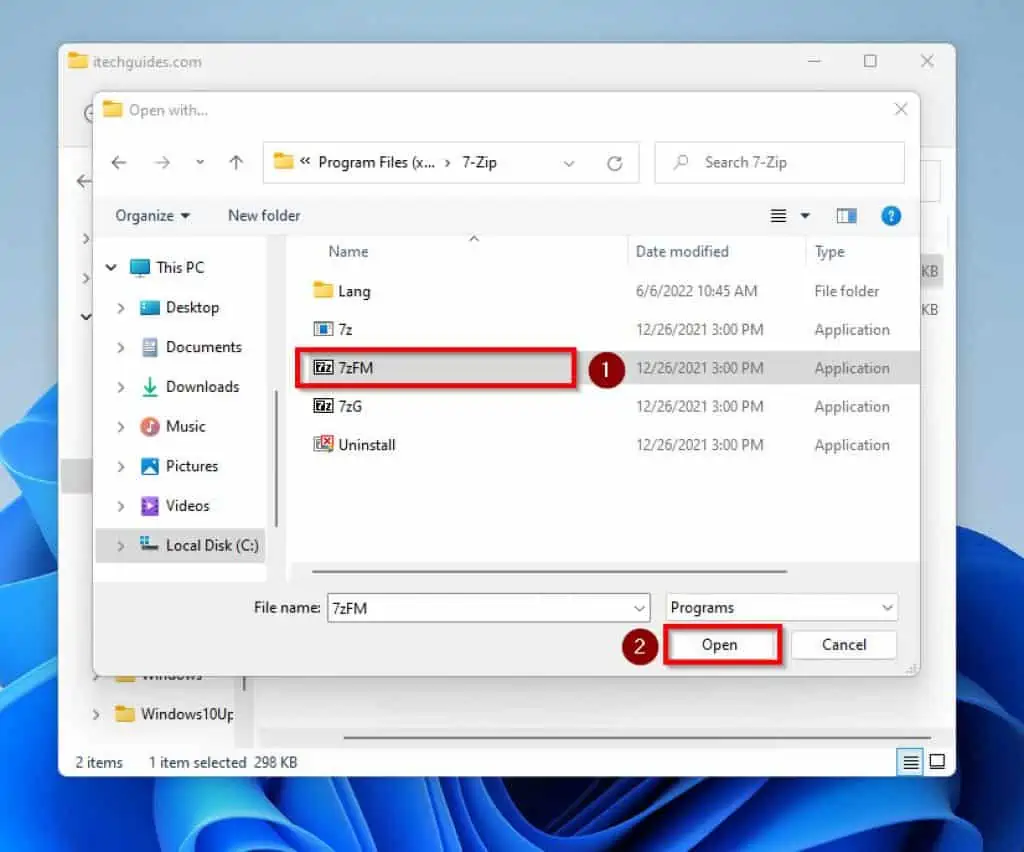This screenshot has height=852, width=1024.
Task: Go back using the dialog's Back arrow
Action: (119, 163)
